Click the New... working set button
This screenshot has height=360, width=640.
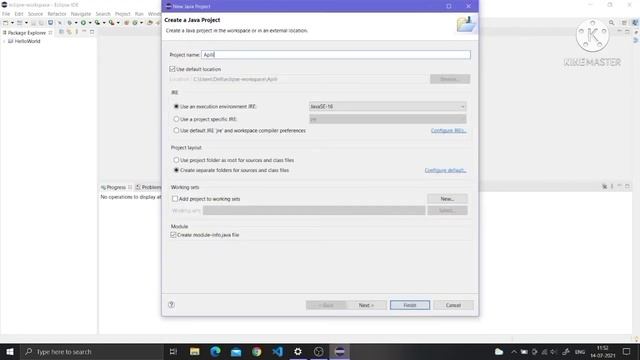pos(447,198)
